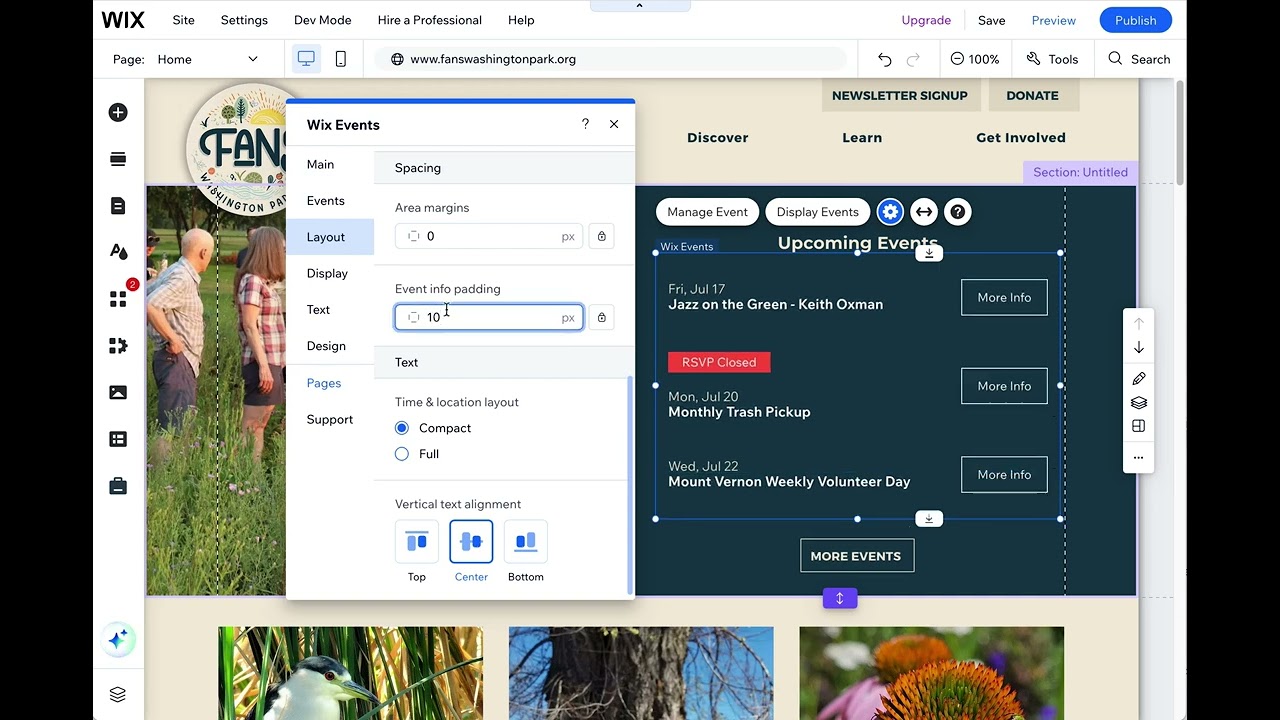Screen dimensions: 1280x720
Task: Open the Site menu
Action: pos(183,20)
